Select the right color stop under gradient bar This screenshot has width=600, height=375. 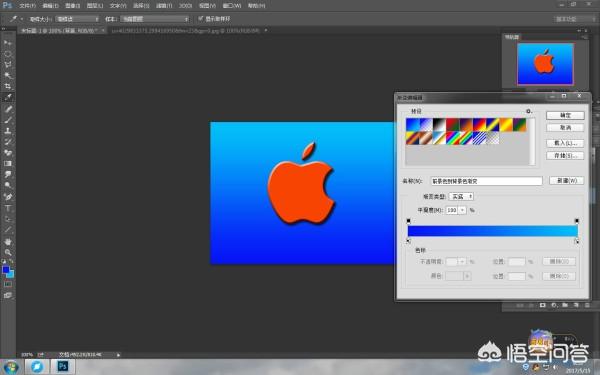coord(577,241)
